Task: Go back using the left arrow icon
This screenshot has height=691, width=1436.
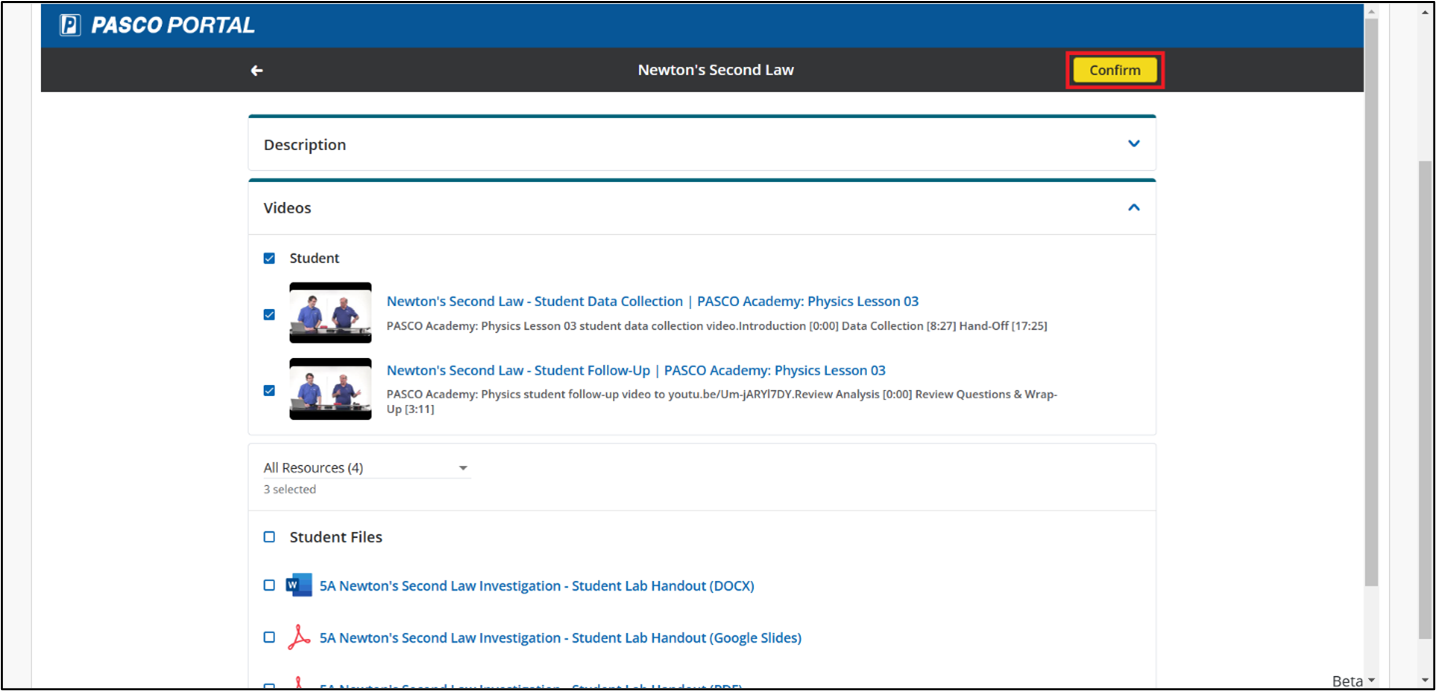Action: coord(257,70)
